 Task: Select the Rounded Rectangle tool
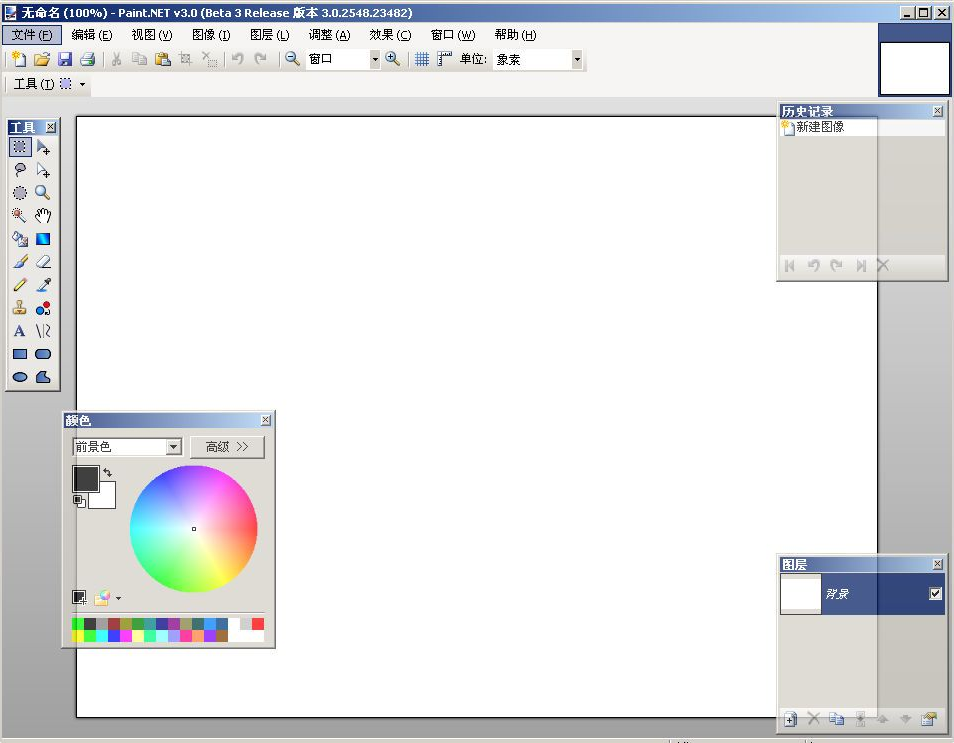point(43,354)
